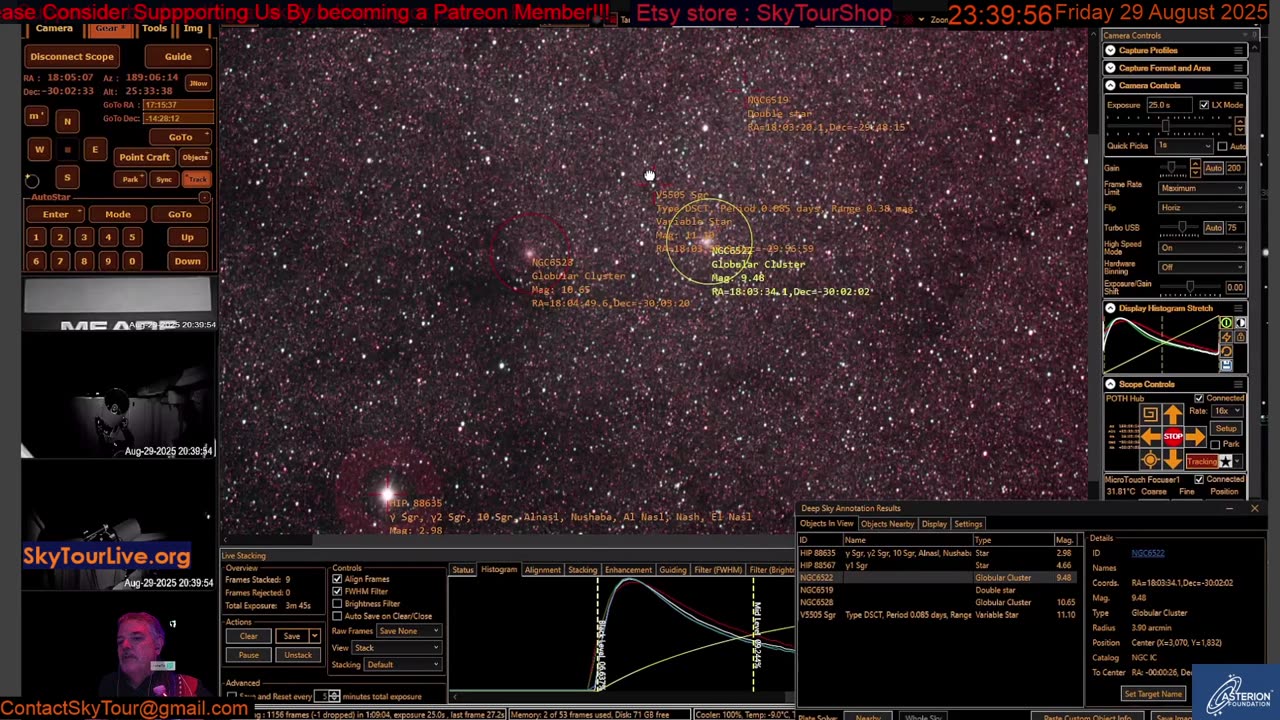Toggle the LX Mode checkbox

point(1204,105)
